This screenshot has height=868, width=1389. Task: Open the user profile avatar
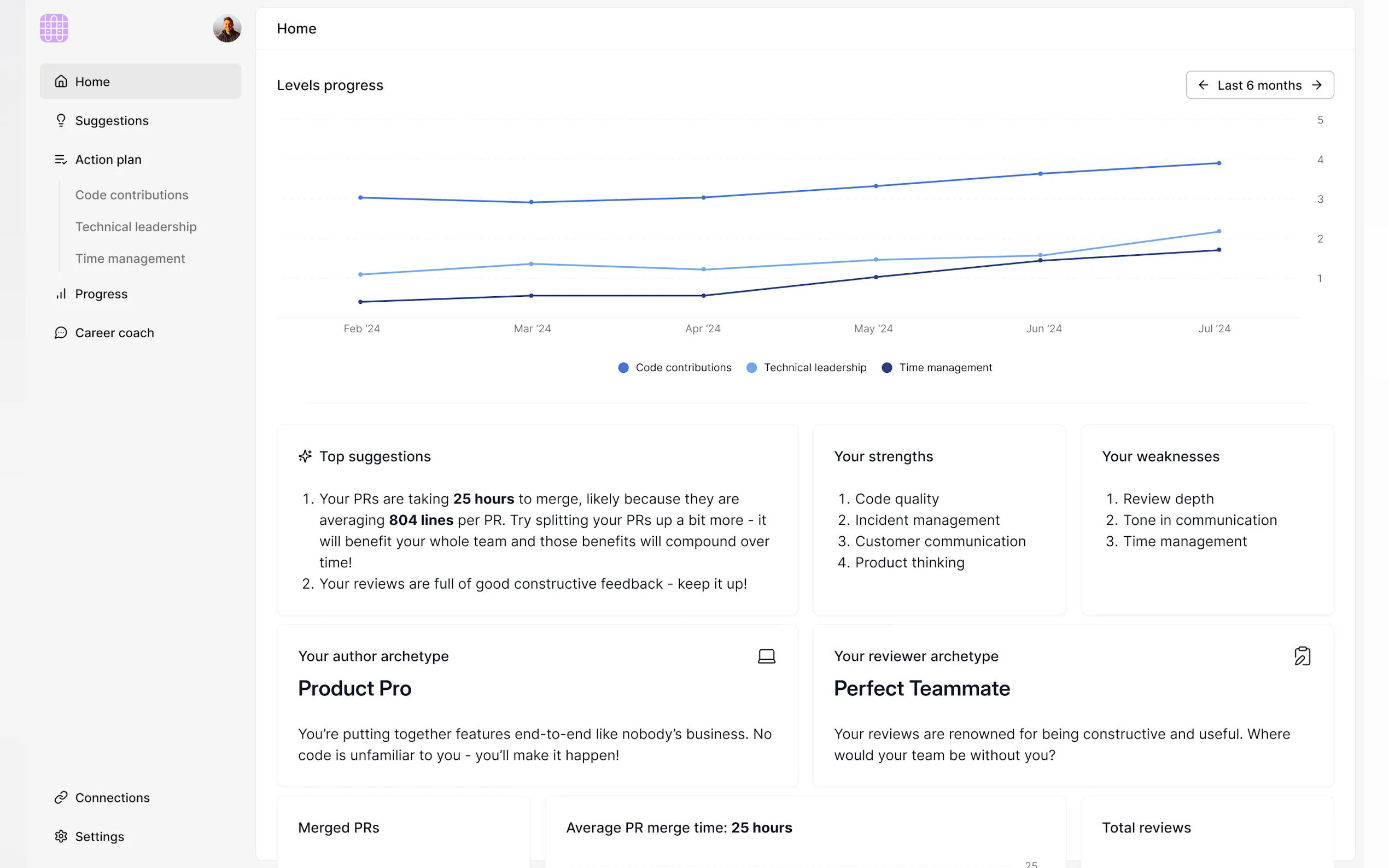click(227, 28)
